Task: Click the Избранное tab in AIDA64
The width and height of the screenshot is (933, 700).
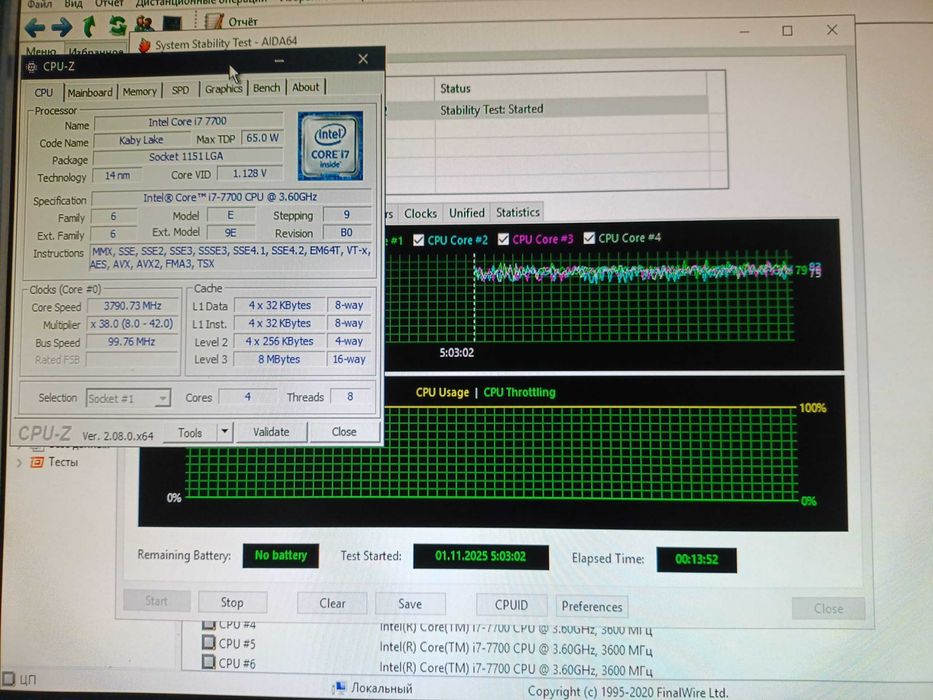Action: tap(95, 52)
